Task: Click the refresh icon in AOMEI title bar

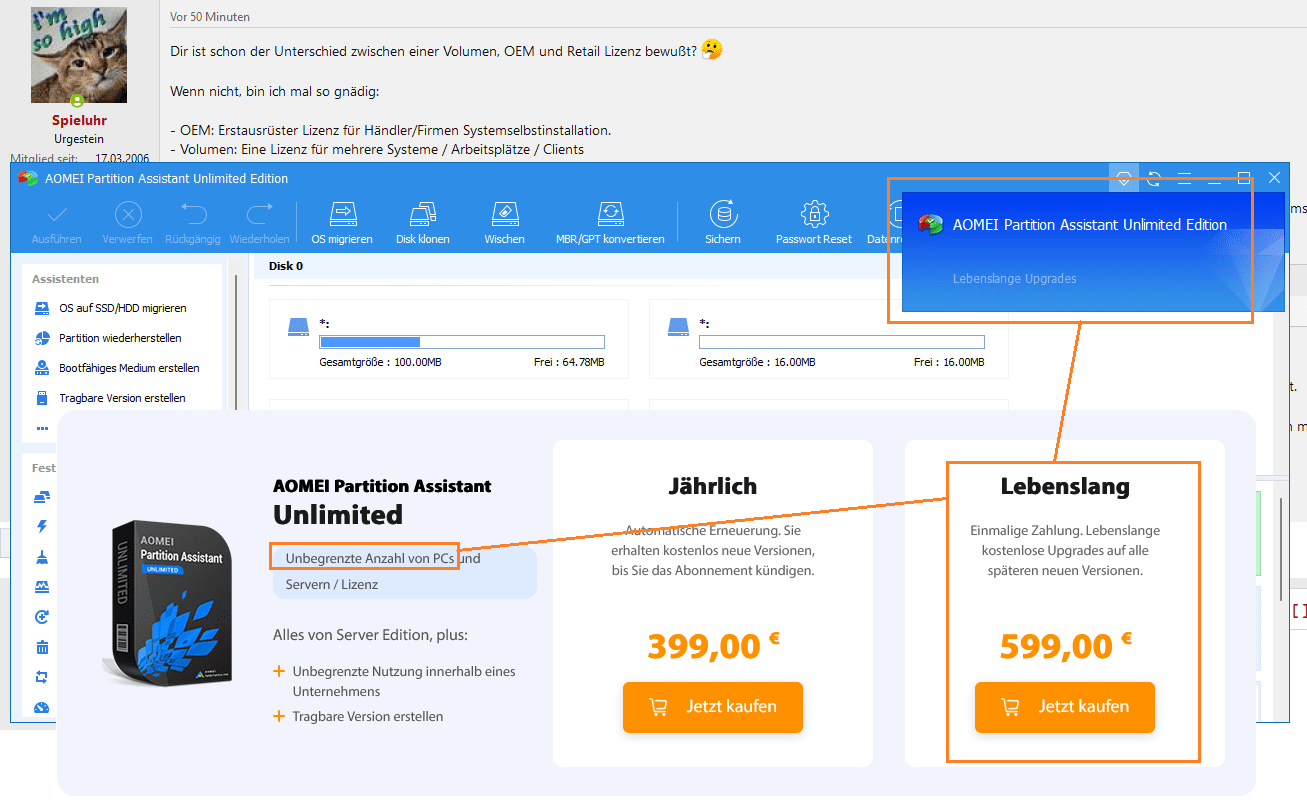Action: tap(1154, 178)
